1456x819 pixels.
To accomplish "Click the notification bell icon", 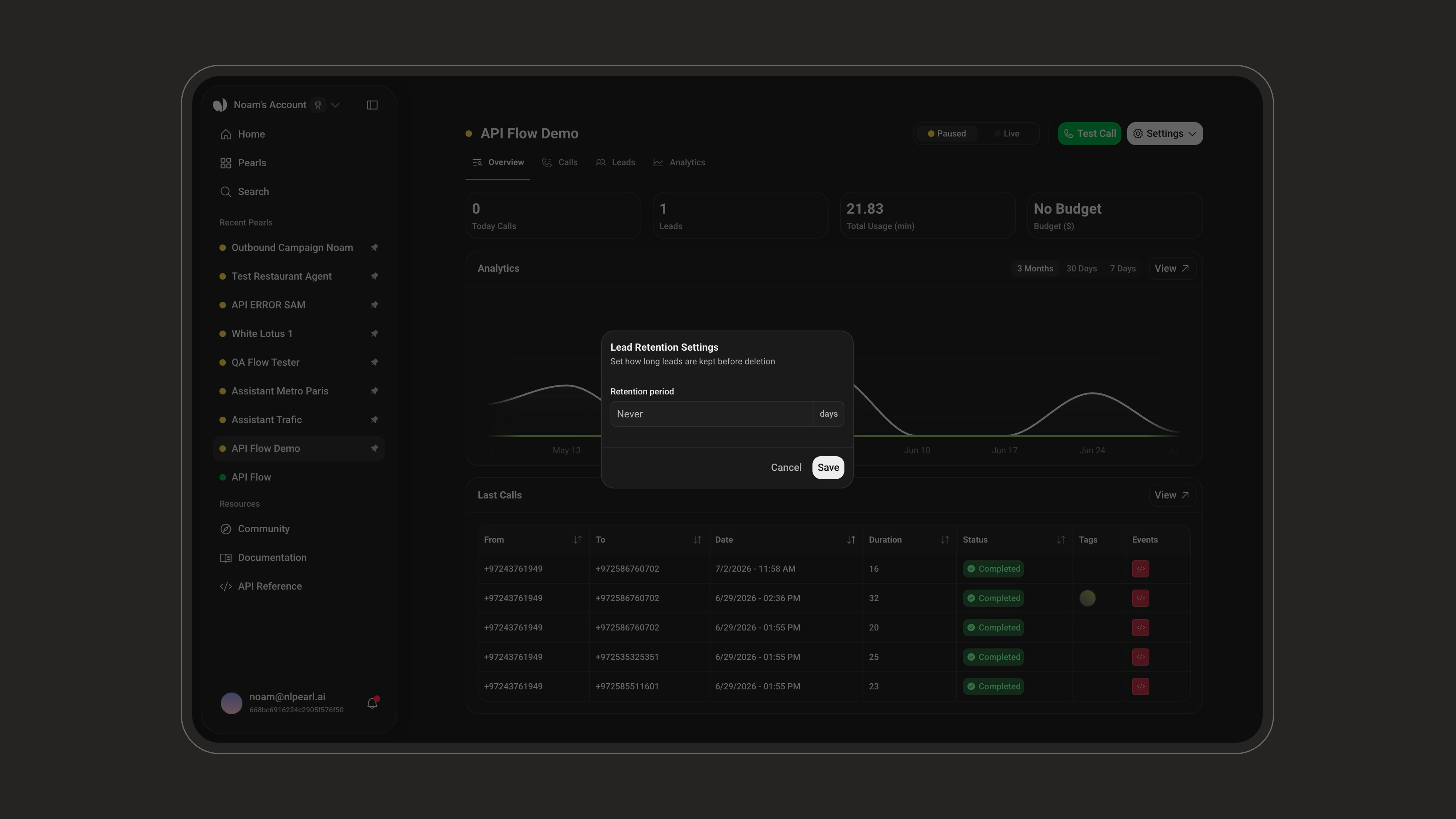I will (x=372, y=703).
